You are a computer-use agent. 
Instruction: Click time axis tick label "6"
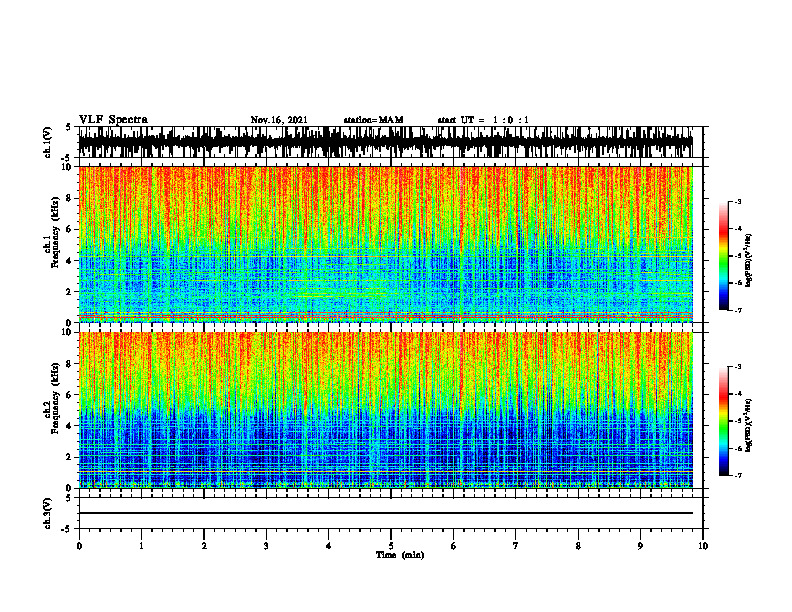454,546
